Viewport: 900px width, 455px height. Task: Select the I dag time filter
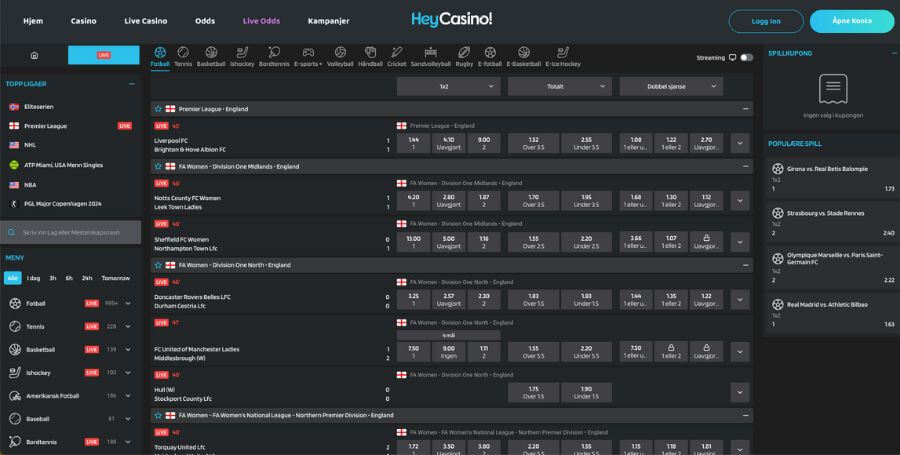(x=33, y=278)
